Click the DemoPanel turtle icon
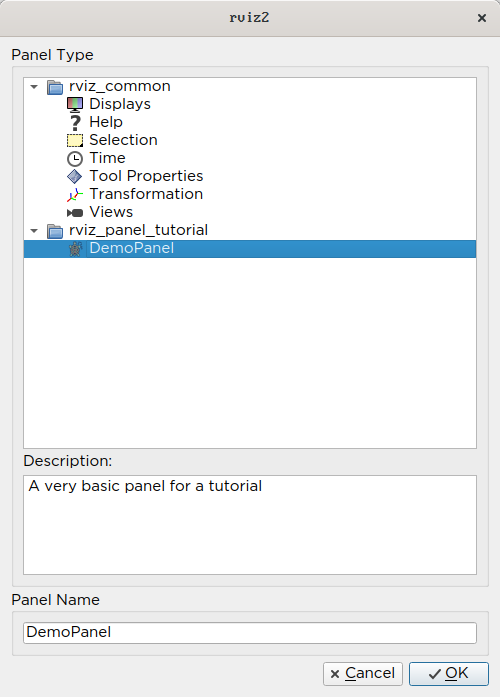This screenshot has height=697, width=500. [75, 249]
